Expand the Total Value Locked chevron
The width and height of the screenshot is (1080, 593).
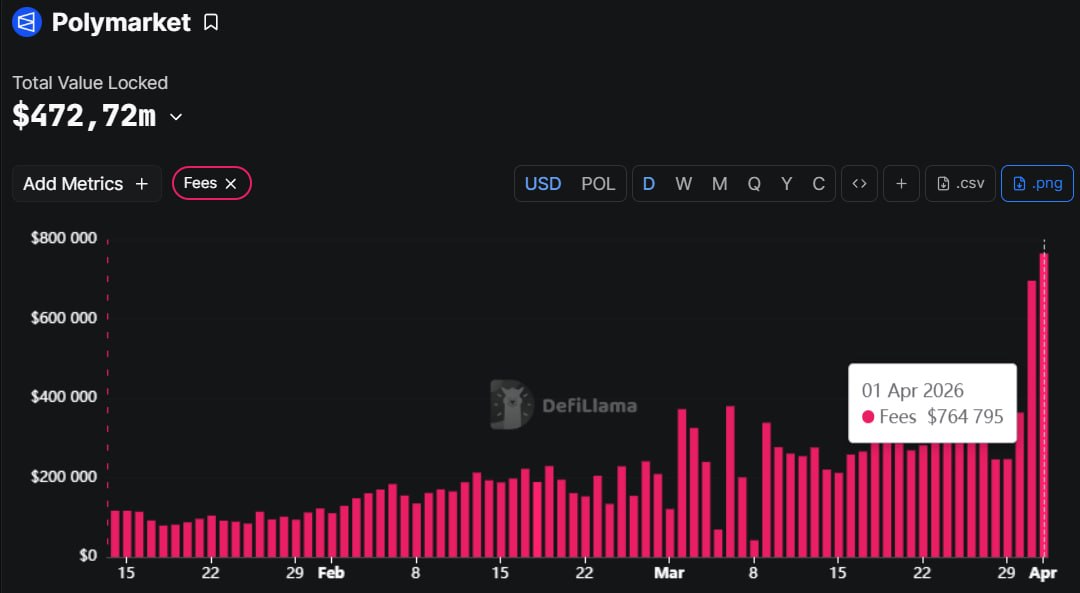click(176, 117)
